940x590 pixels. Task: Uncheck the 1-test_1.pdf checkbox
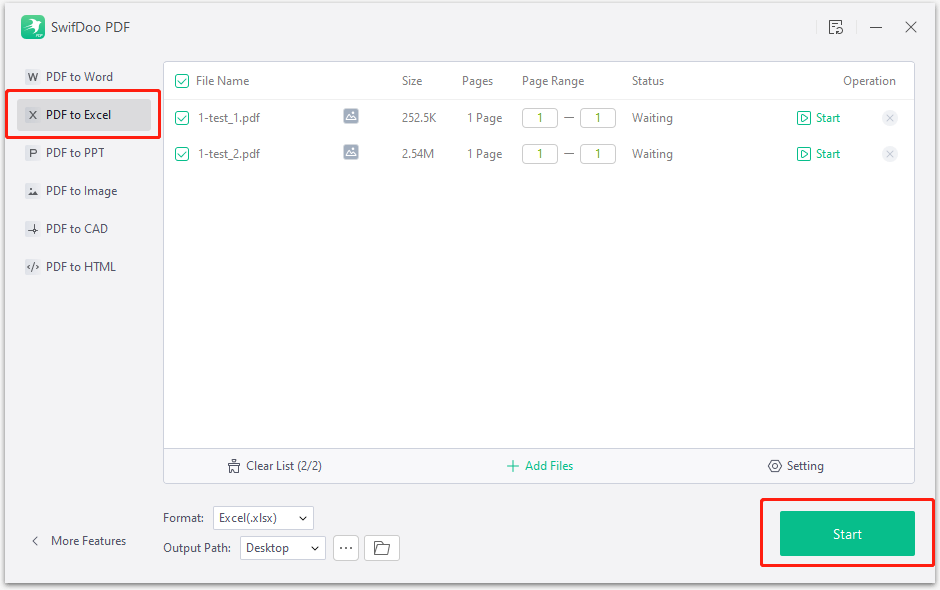tap(182, 118)
